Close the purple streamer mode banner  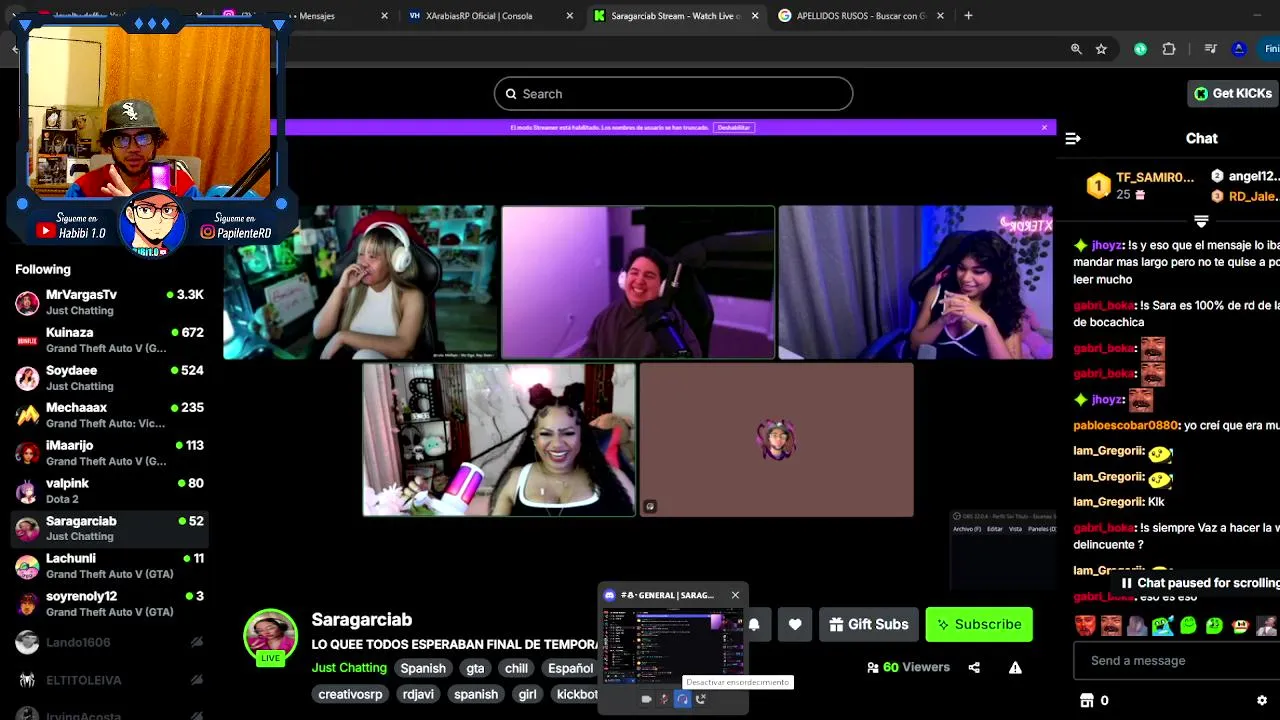coord(1044,127)
